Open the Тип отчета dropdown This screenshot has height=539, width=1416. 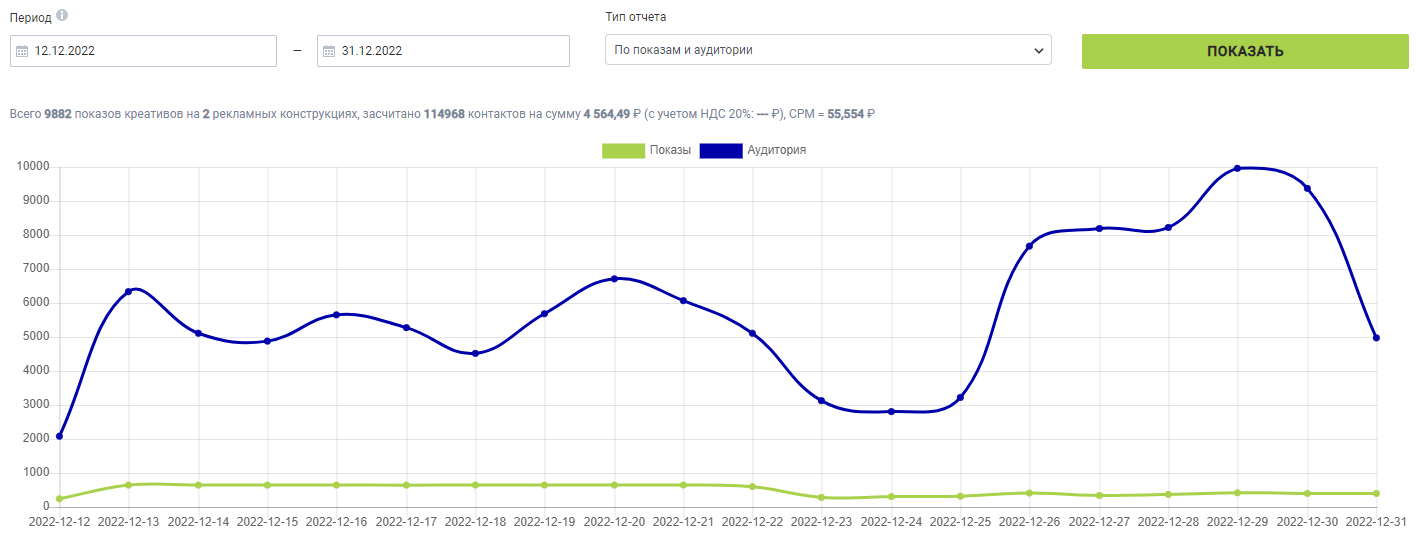point(828,50)
